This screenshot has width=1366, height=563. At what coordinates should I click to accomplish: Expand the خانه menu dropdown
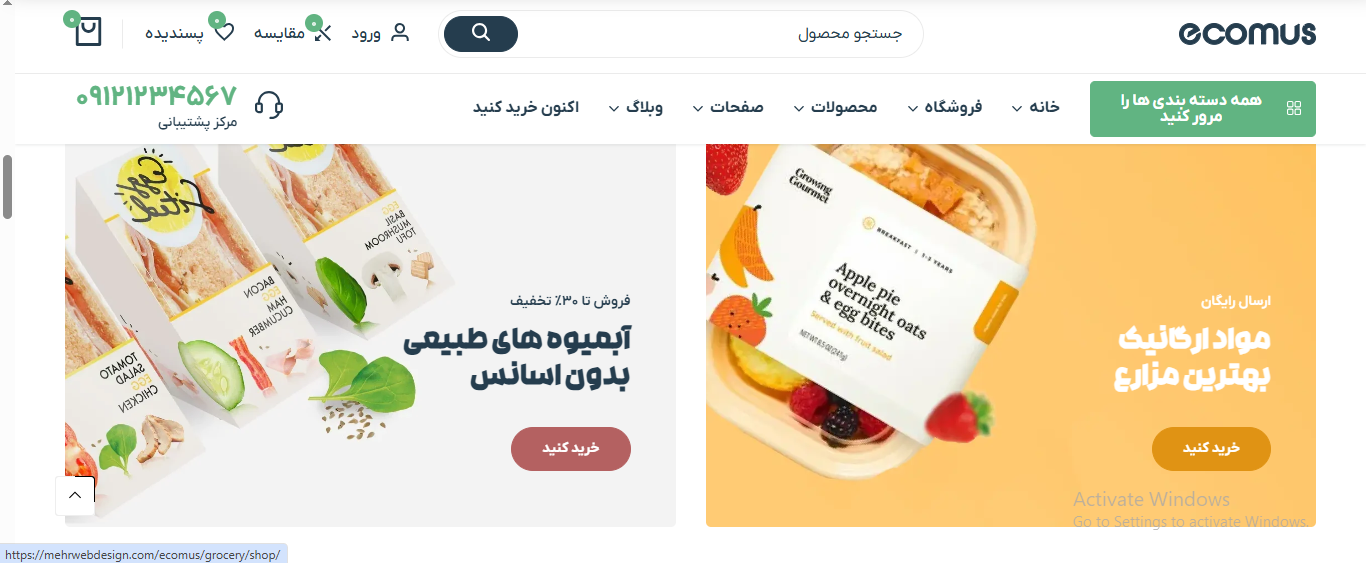pos(1035,107)
